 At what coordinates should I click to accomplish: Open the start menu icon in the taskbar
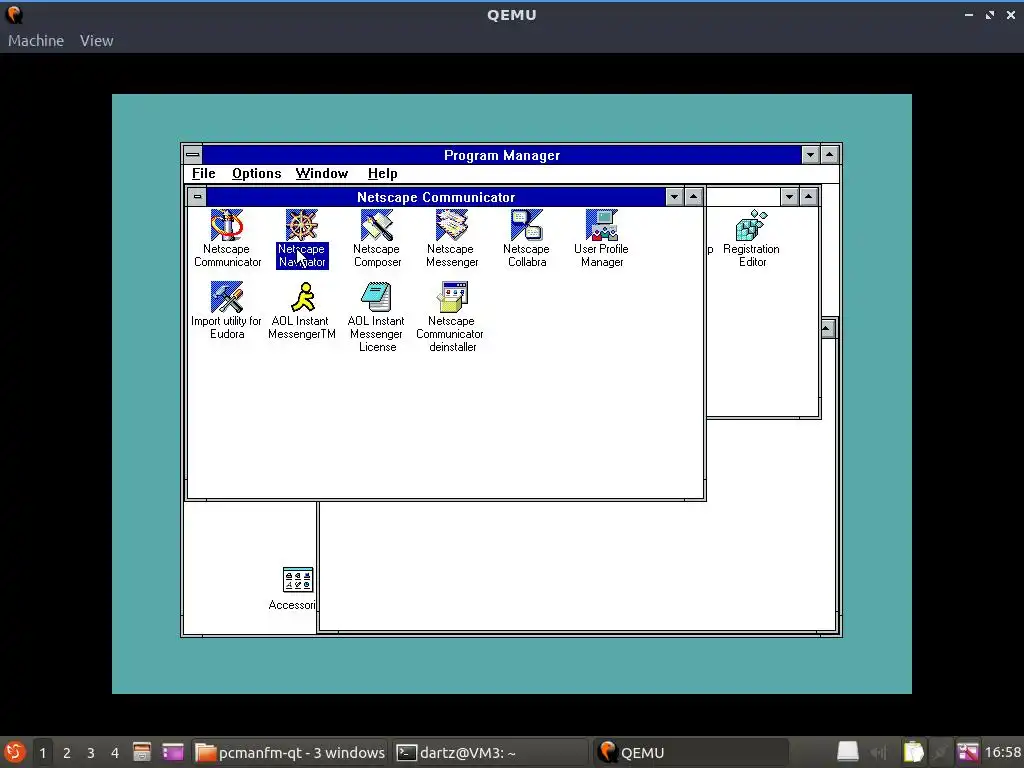click(14, 753)
